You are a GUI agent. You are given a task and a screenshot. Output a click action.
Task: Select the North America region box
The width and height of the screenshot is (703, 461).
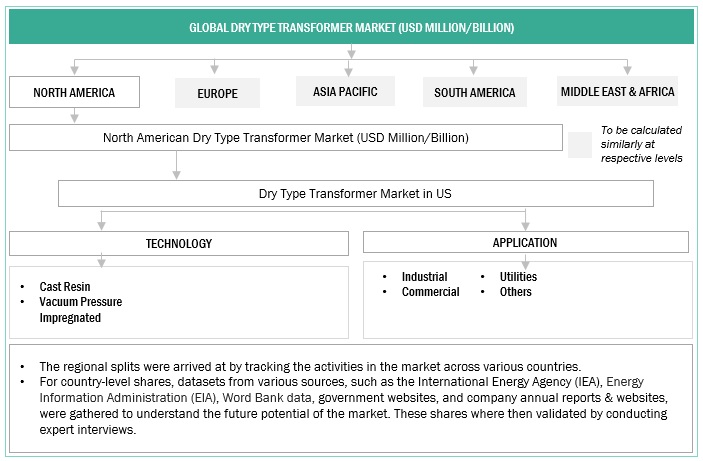[x=74, y=93]
